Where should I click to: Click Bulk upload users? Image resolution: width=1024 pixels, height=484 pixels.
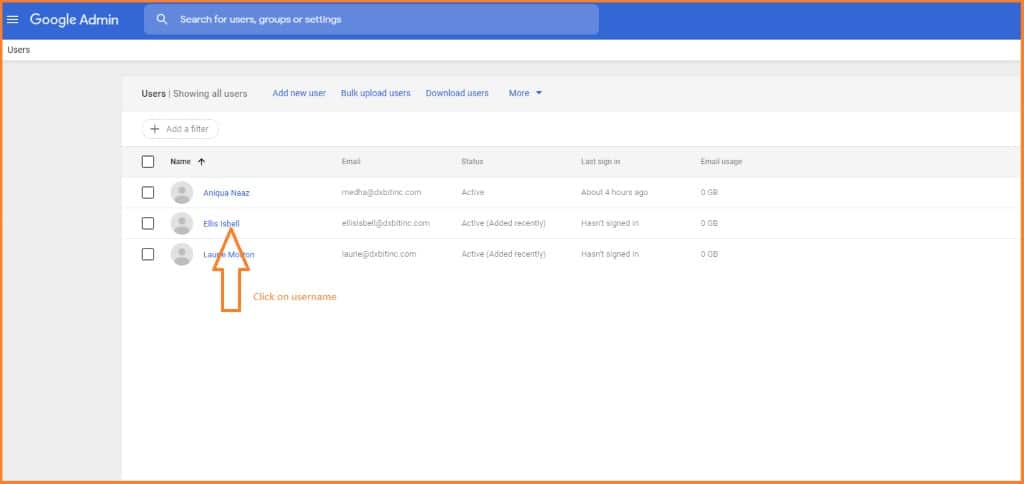(x=375, y=93)
